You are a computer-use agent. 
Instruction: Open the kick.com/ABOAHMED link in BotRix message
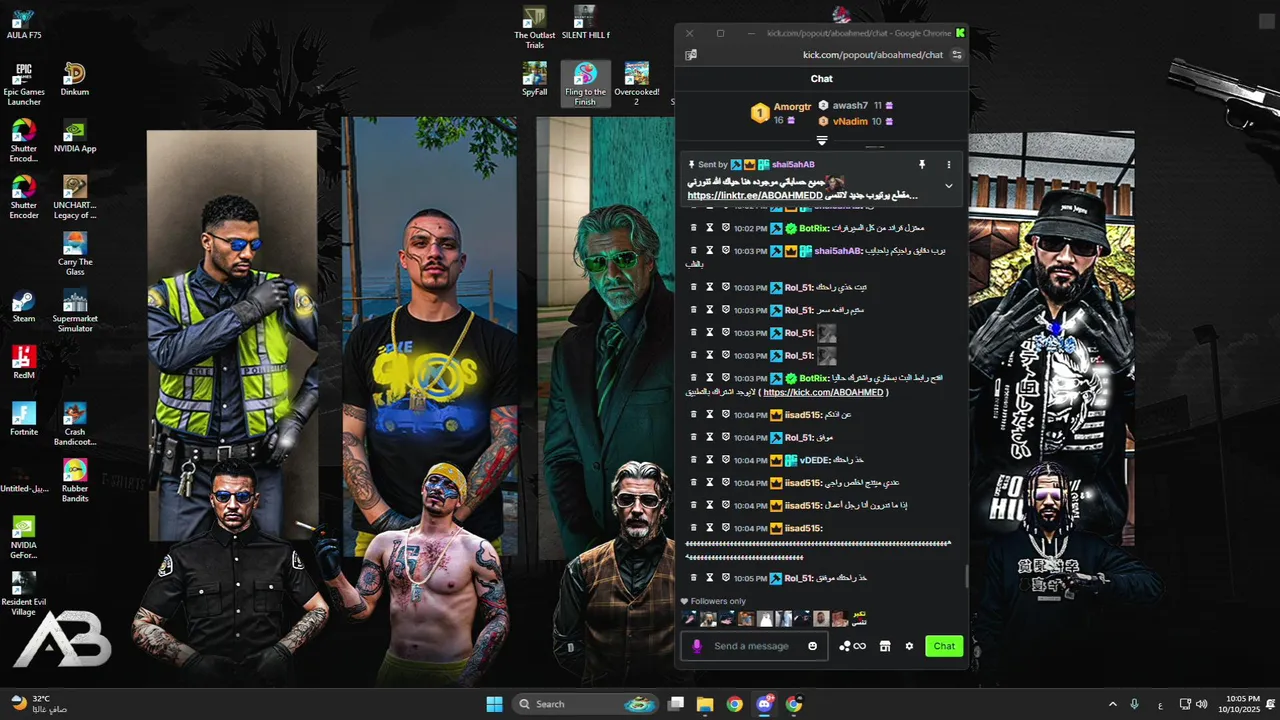824,392
